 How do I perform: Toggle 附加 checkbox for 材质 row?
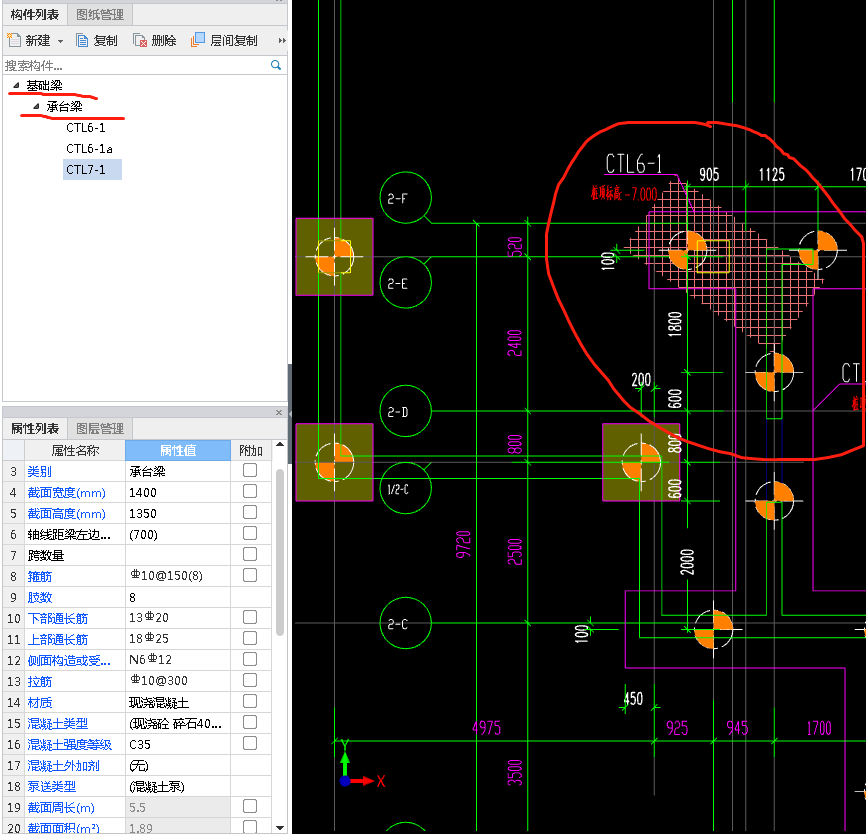coord(250,701)
